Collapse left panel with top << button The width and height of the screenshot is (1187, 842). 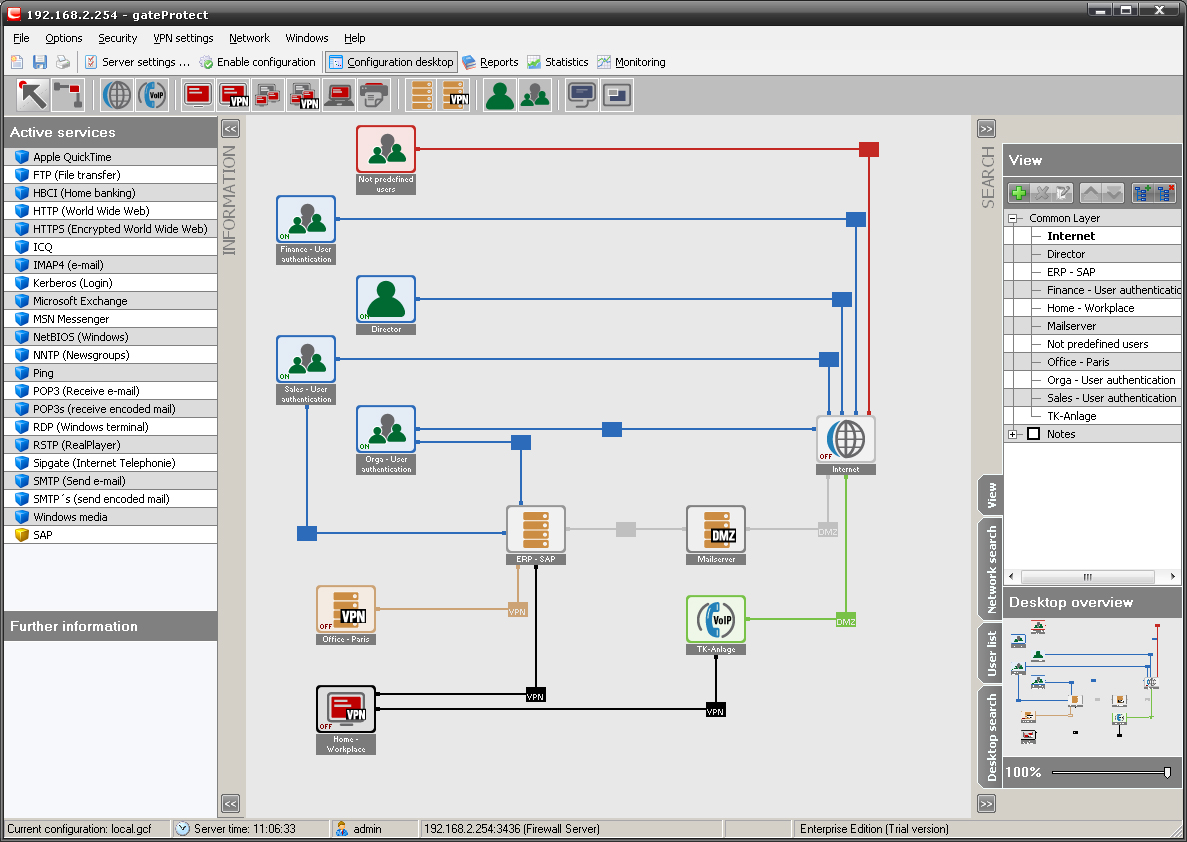point(230,128)
